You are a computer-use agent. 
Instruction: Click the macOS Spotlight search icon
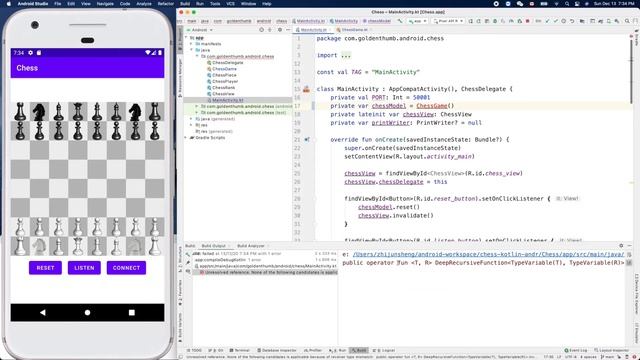[567, 4]
